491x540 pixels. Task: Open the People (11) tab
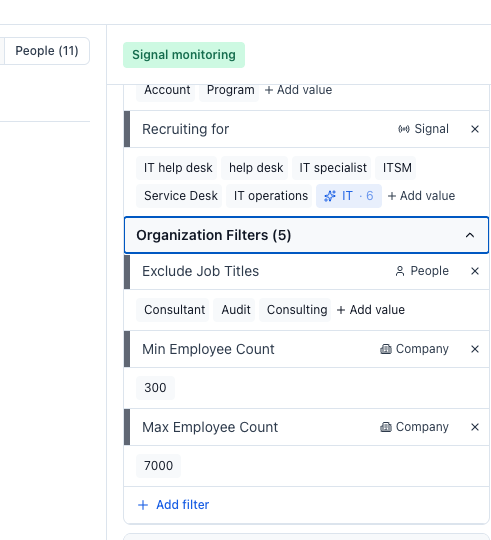click(47, 51)
